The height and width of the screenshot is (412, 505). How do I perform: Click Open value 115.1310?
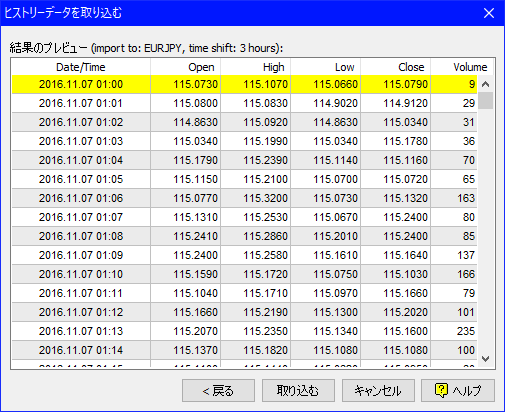tap(195, 217)
